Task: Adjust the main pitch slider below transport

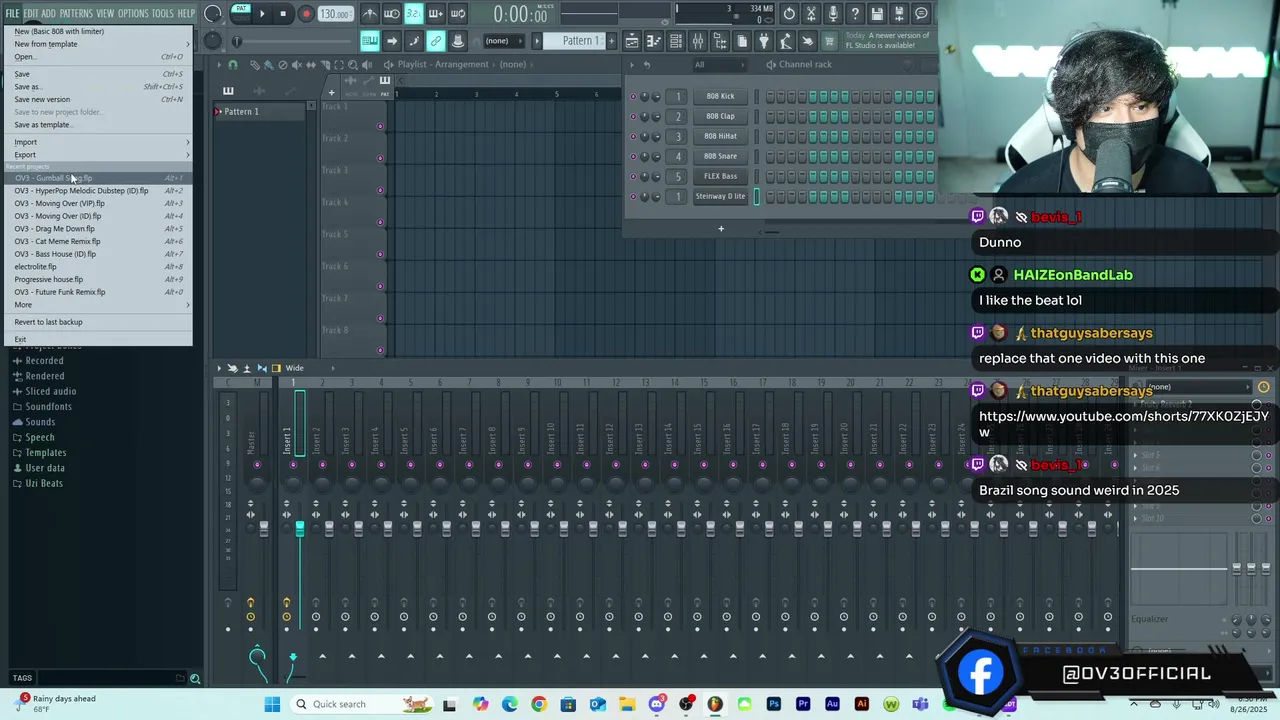Action: coord(237,41)
